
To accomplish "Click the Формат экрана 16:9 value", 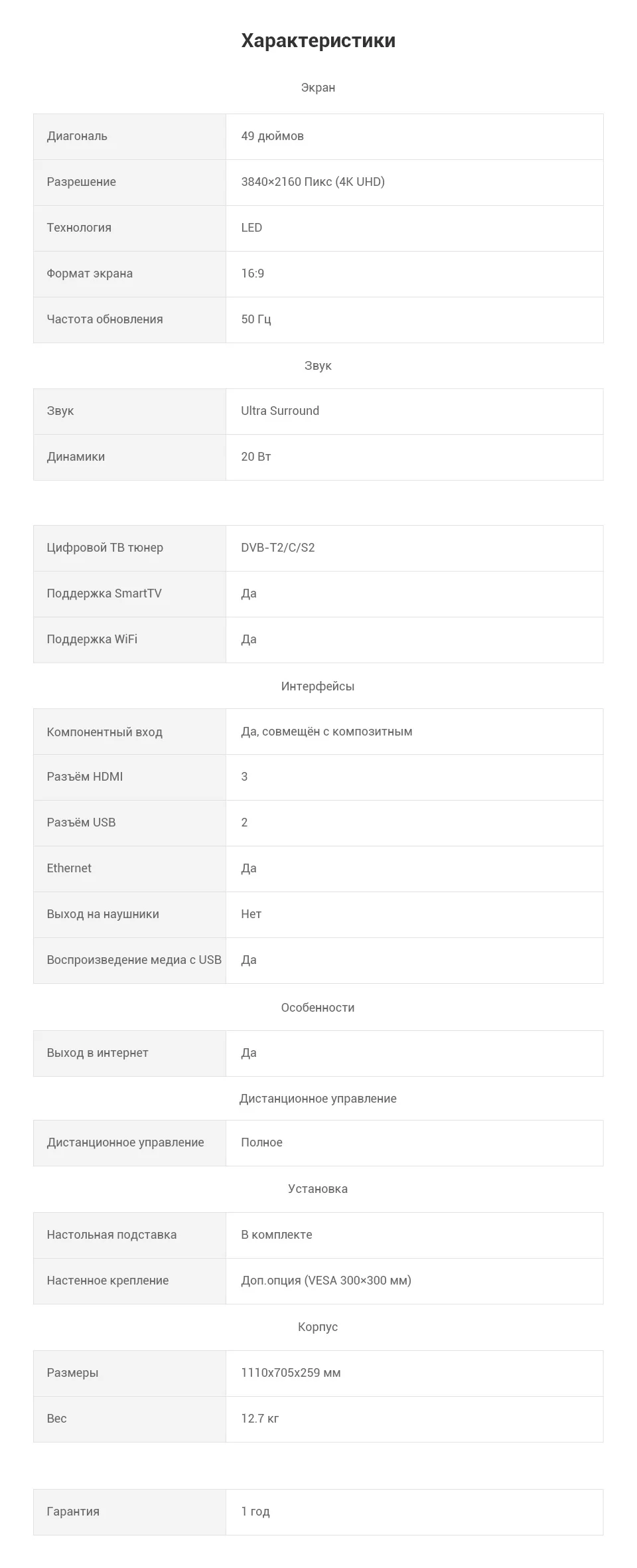I will pos(252,274).
